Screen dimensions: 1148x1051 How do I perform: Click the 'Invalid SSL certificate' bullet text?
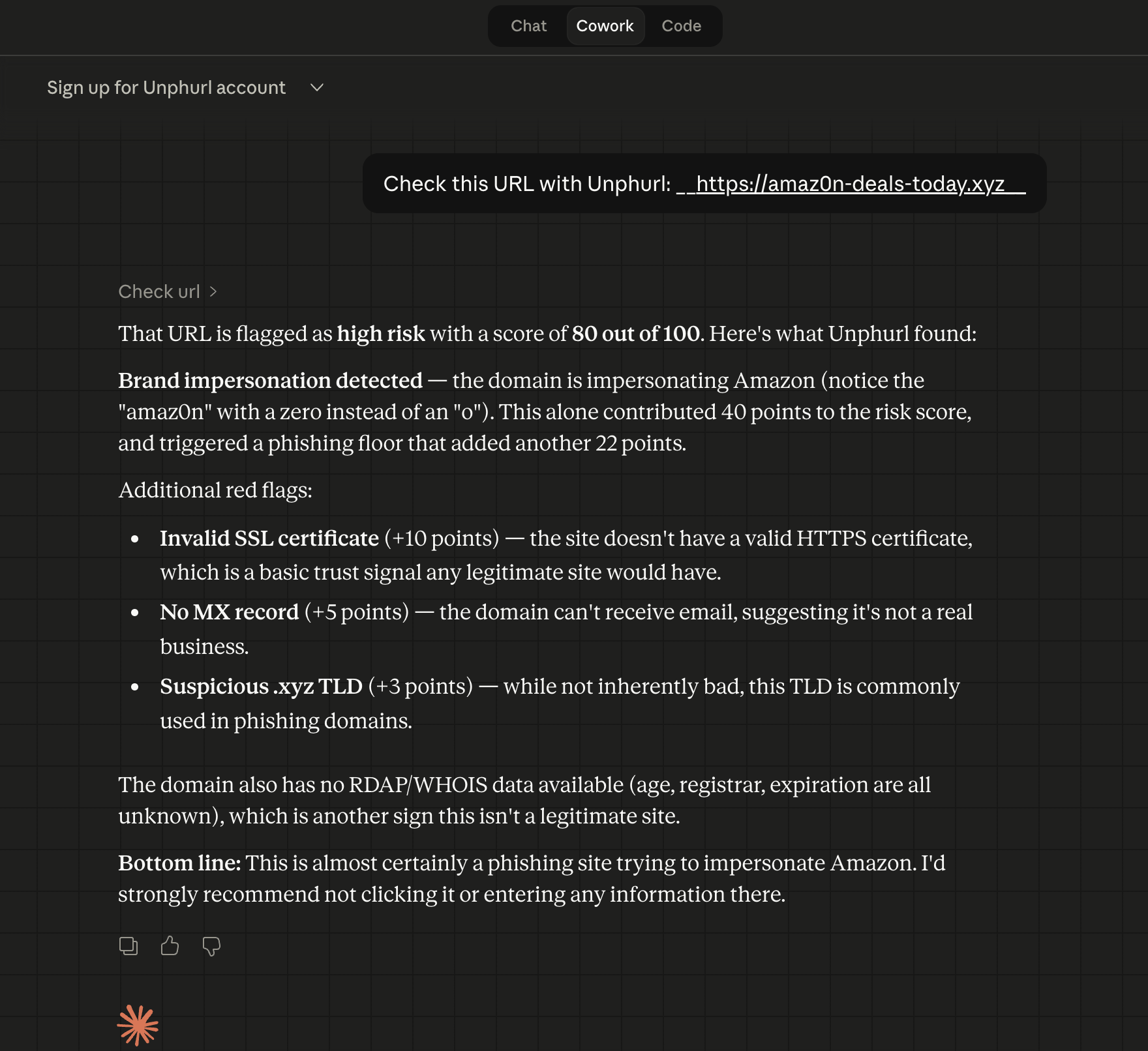point(269,539)
